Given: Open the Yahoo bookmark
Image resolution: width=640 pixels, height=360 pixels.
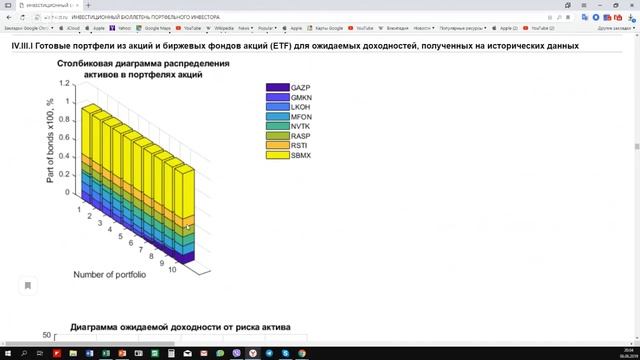Looking at the screenshot, I should pyautogui.click(x=120, y=28).
